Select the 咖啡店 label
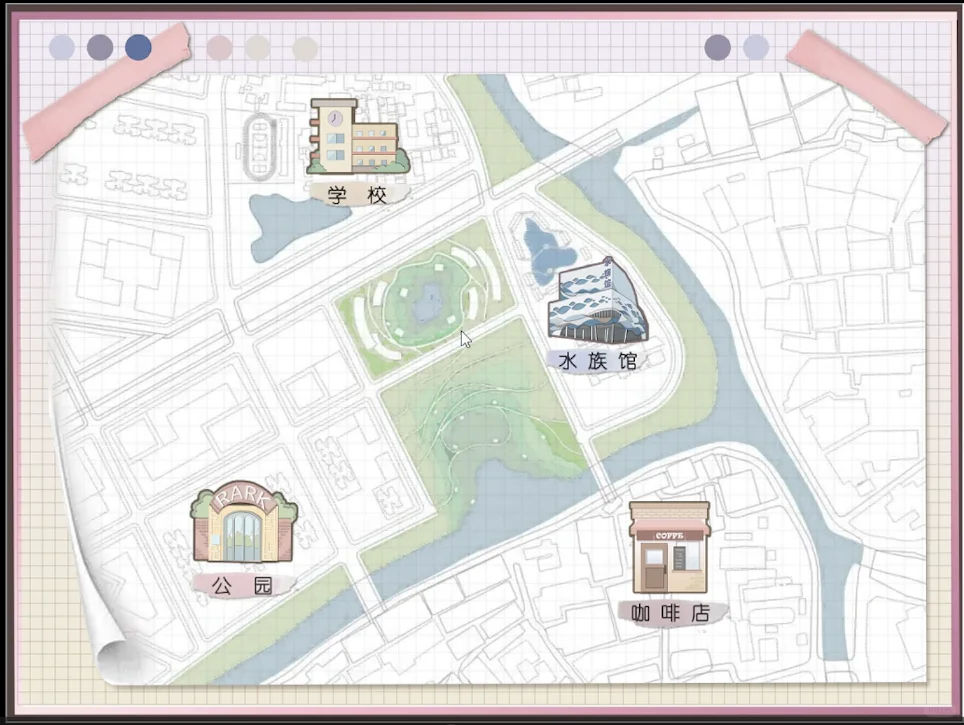The image size is (964, 725). point(671,613)
